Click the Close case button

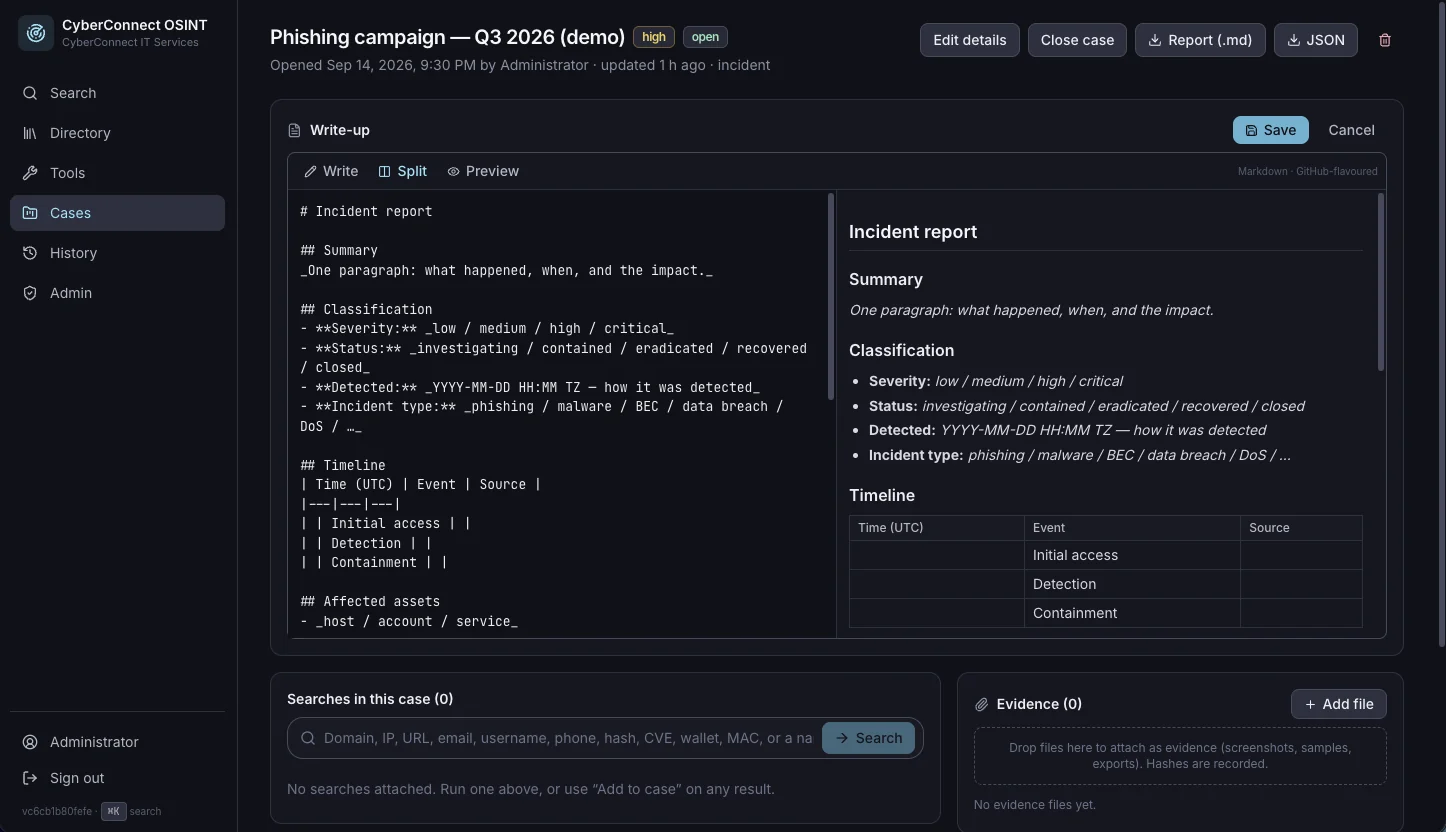pos(1077,40)
